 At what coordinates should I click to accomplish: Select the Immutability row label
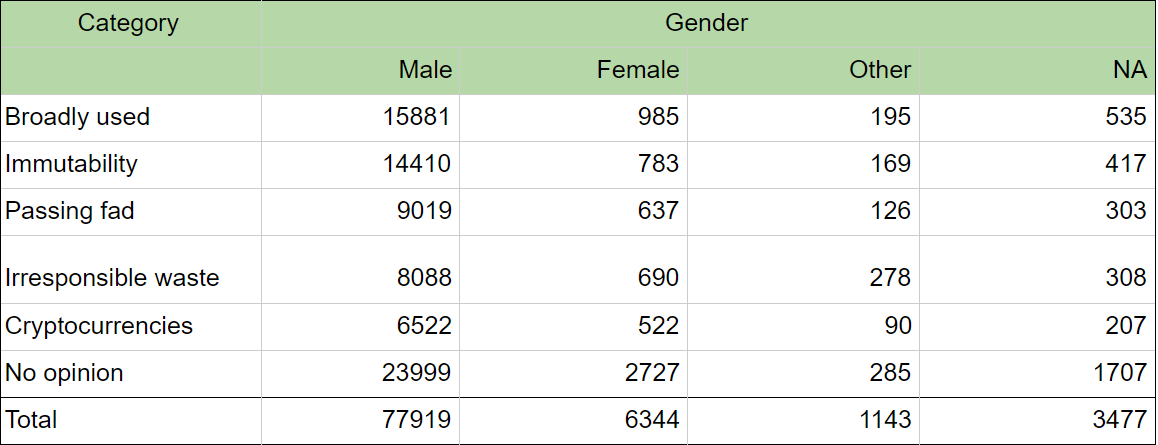pos(131,165)
